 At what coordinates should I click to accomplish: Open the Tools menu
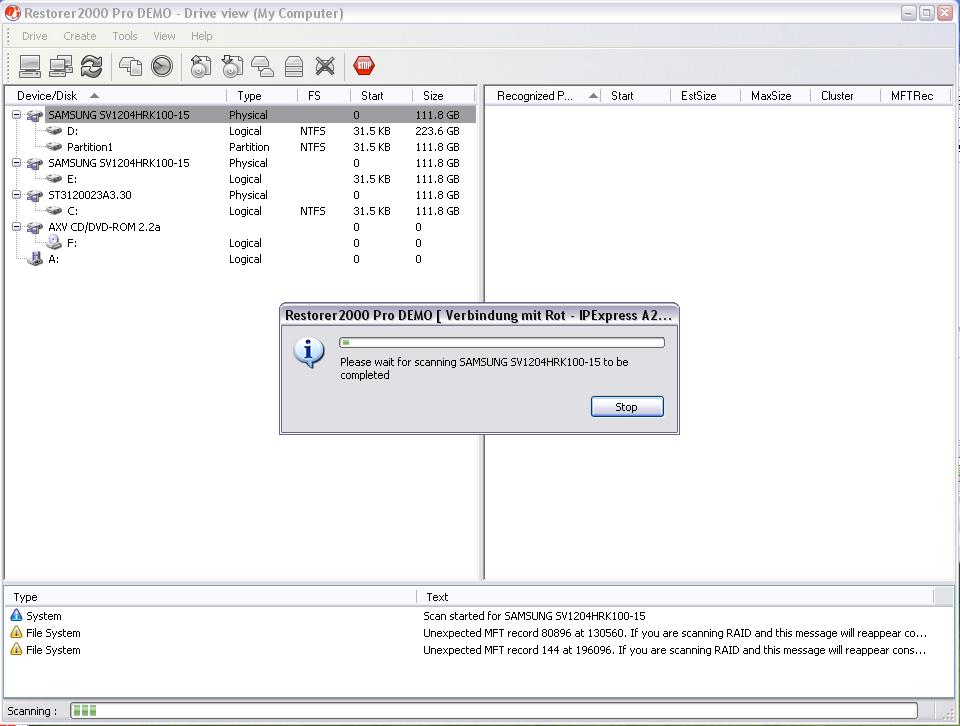pyautogui.click(x=125, y=36)
